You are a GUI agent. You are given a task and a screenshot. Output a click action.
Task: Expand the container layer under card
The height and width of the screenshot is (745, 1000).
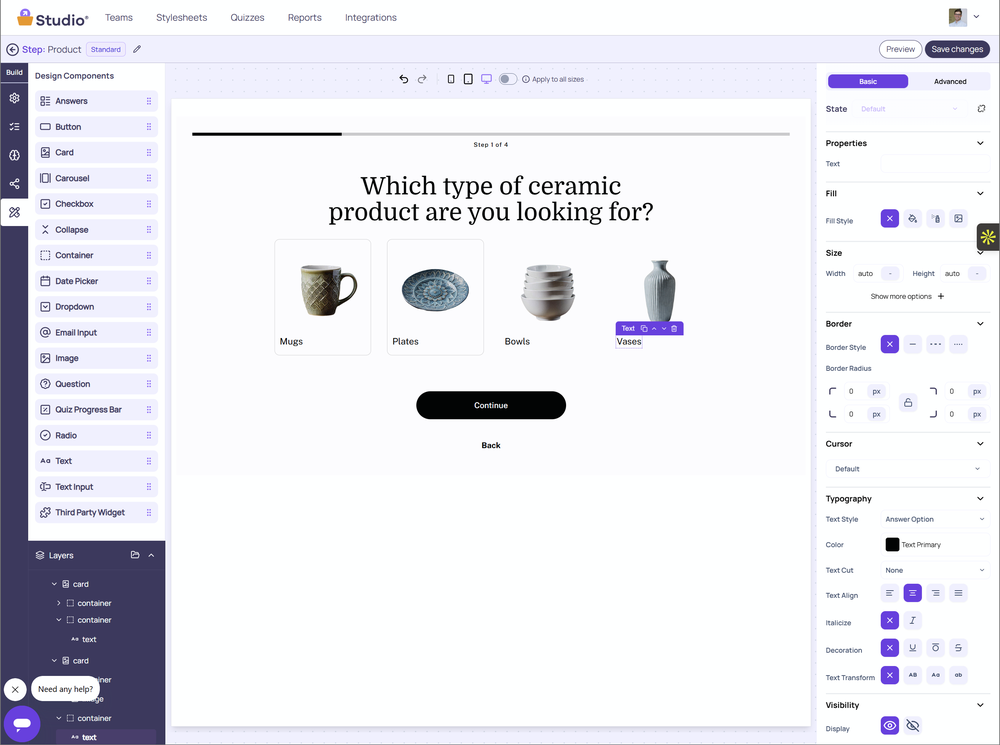pyautogui.click(x=58, y=603)
